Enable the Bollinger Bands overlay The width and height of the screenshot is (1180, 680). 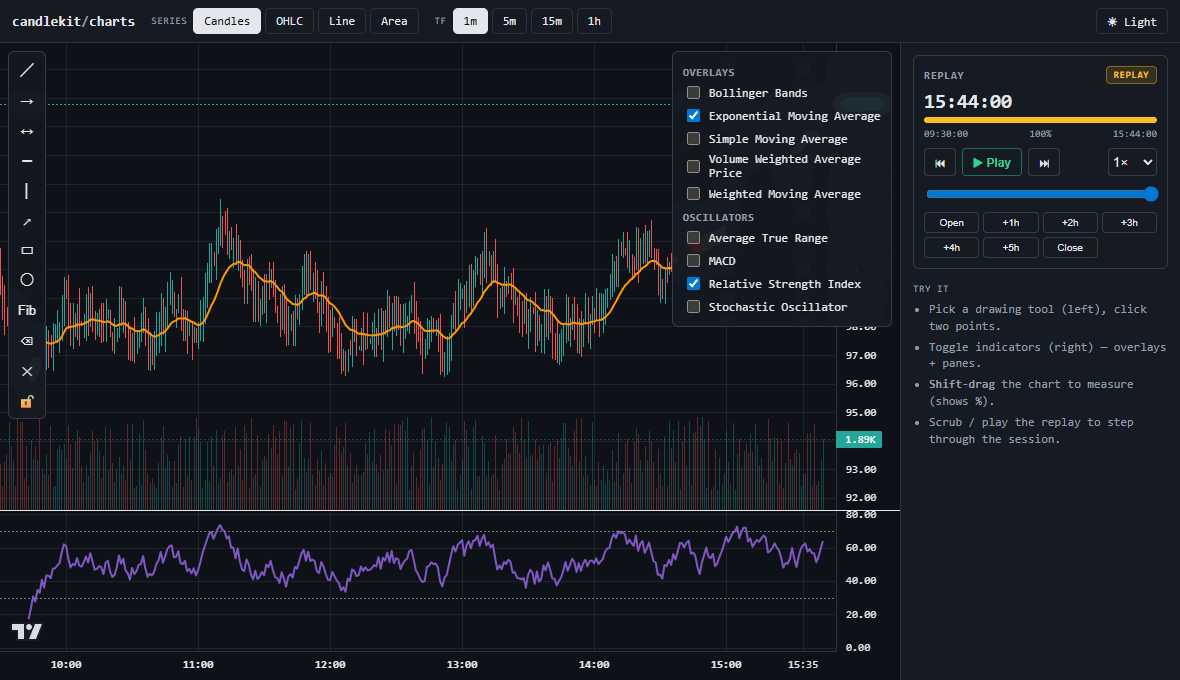[x=693, y=93]
